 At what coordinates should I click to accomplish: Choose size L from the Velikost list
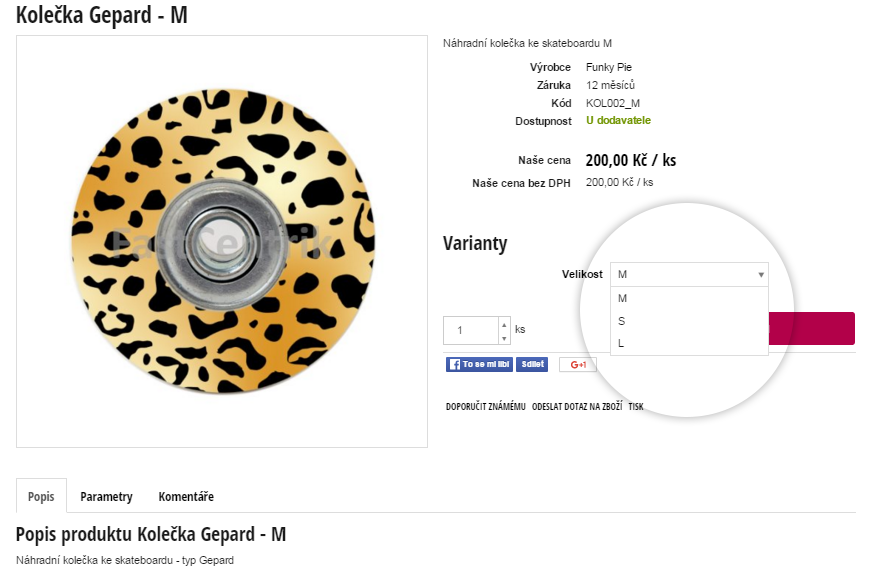coord(689,343)
